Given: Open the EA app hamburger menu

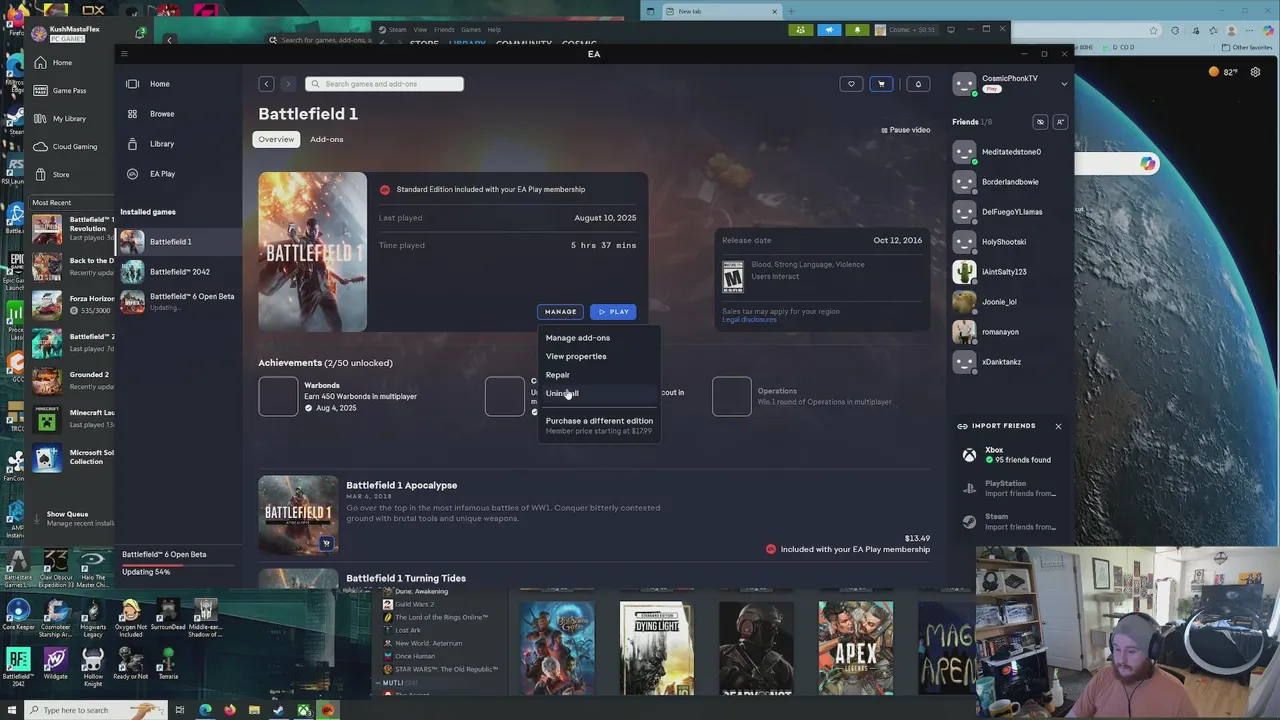Looking at the screenshot, I should [124, 54].
